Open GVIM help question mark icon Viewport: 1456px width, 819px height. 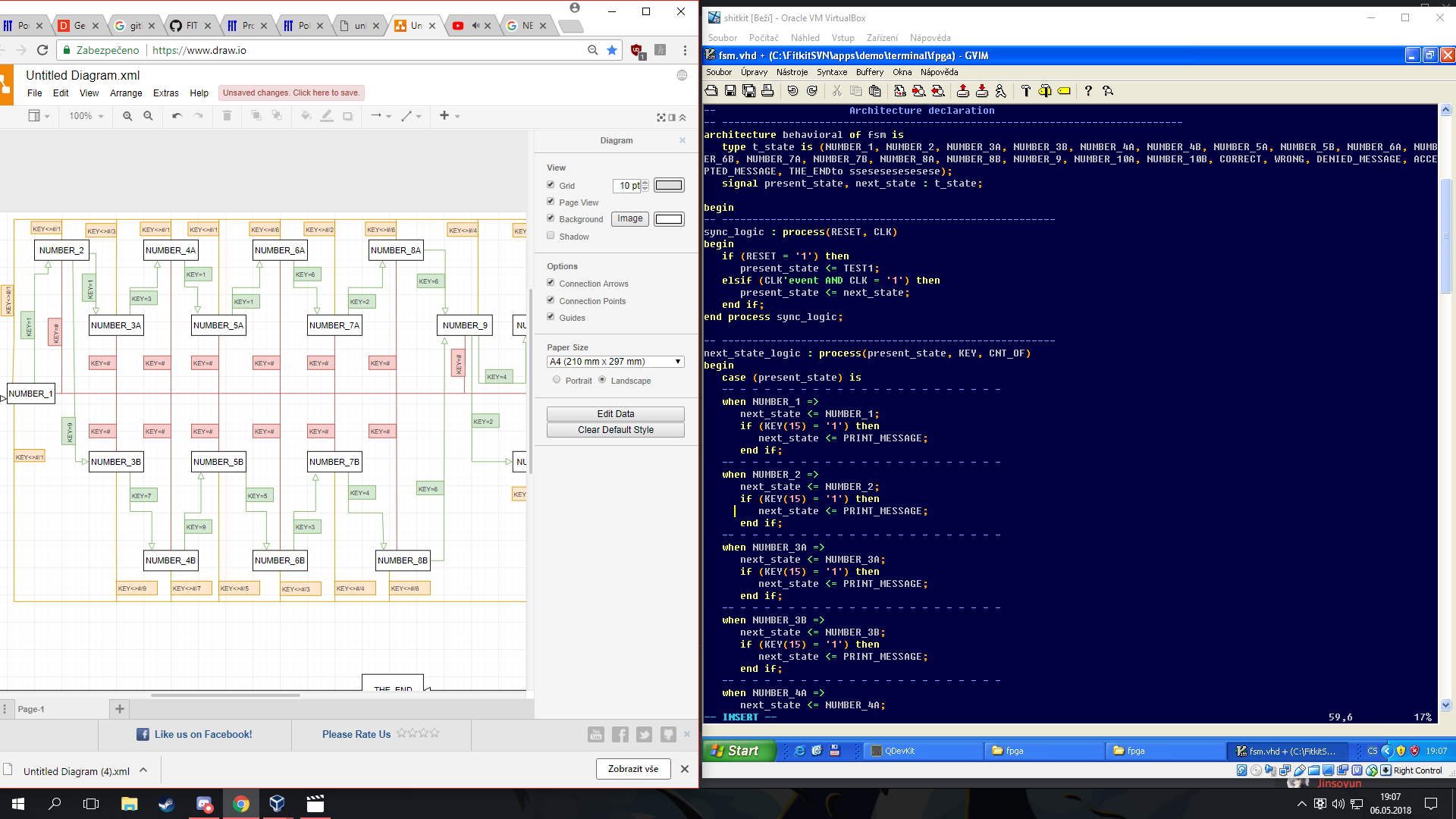[1088, 91]
